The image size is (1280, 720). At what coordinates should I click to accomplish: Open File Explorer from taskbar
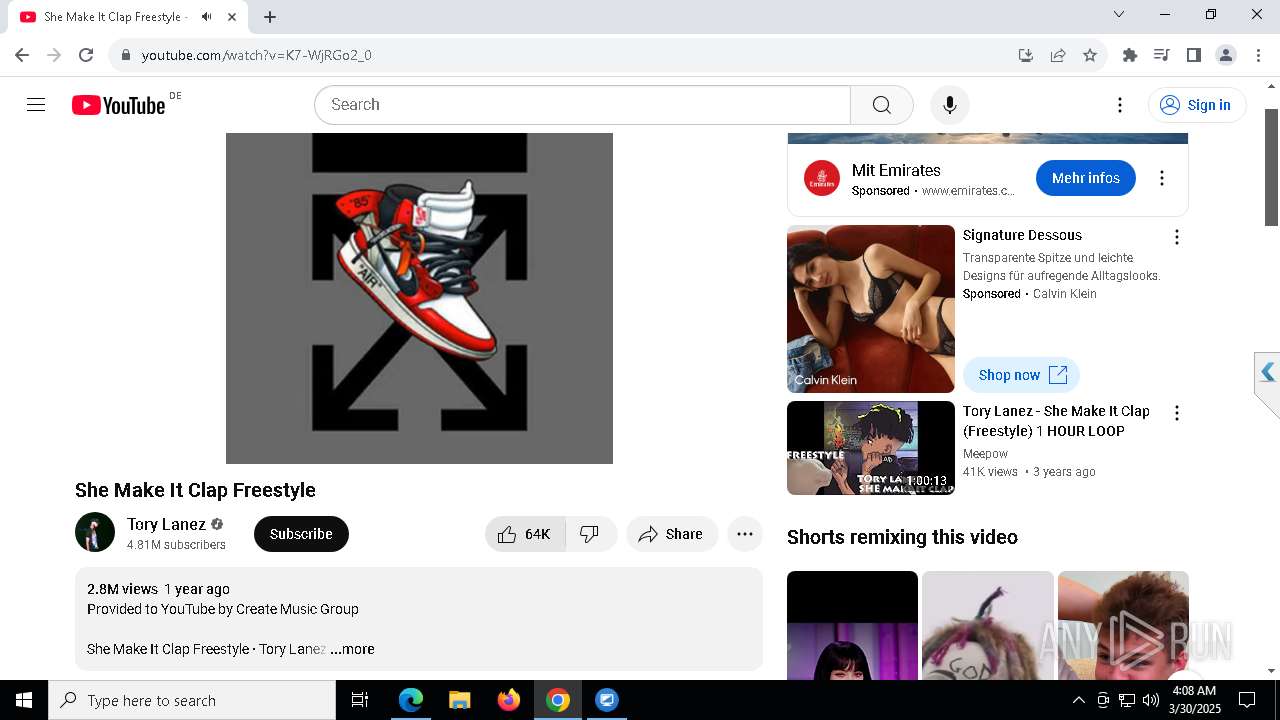(460, 700)
